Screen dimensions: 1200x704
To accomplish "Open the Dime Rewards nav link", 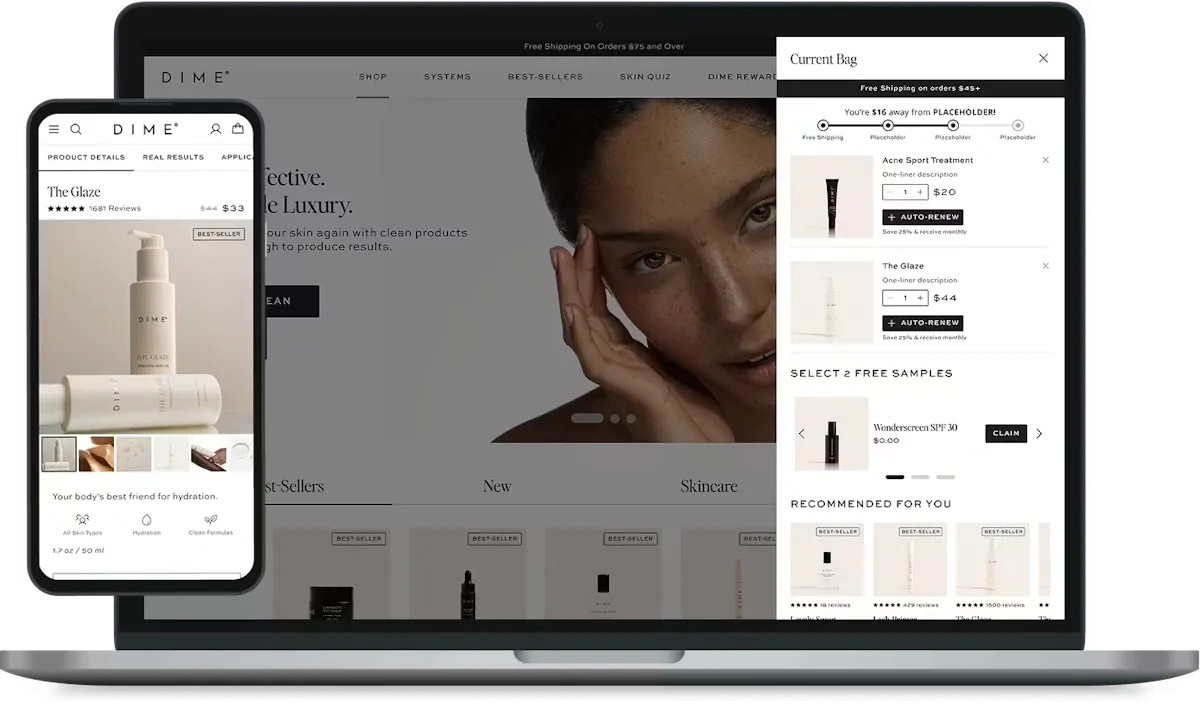I will 742,77.
